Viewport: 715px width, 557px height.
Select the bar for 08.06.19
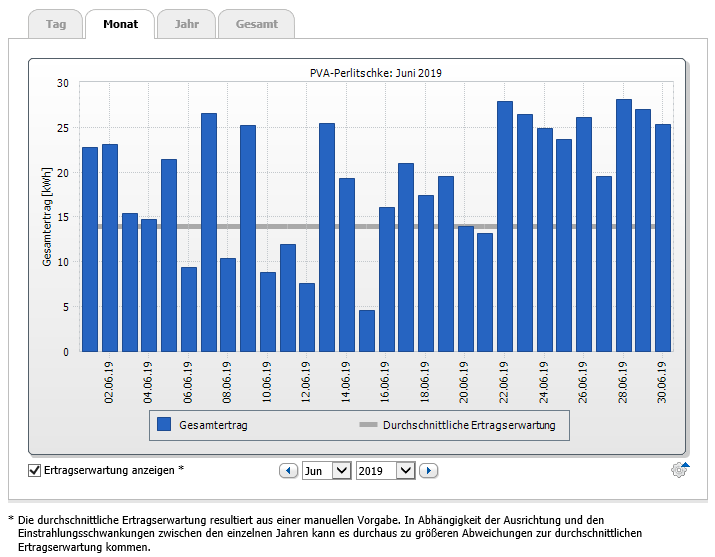228,305
